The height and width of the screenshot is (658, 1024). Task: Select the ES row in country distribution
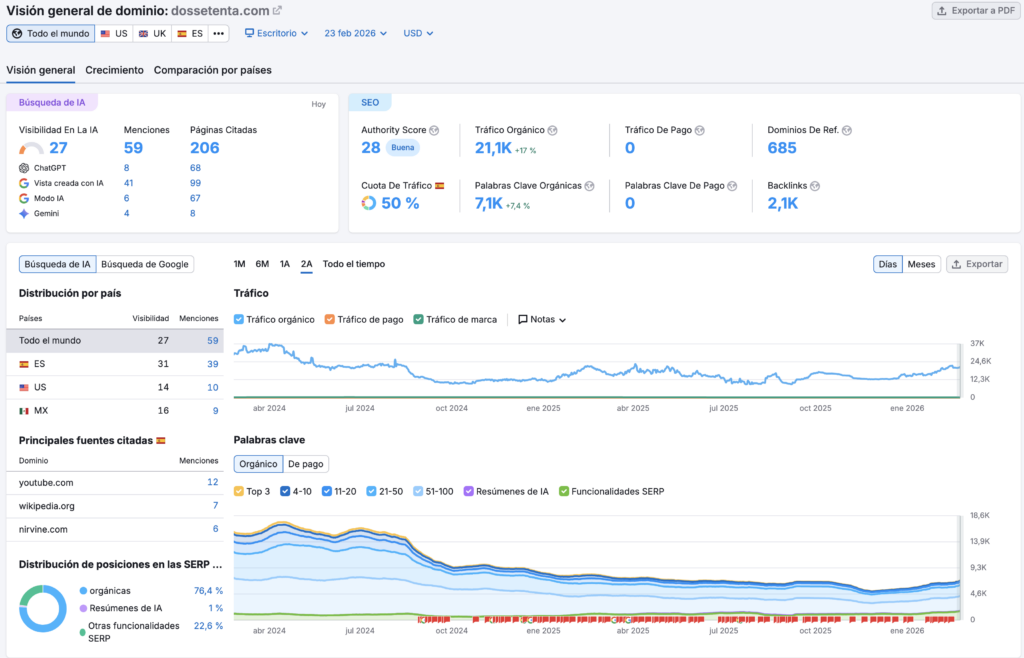40,364
